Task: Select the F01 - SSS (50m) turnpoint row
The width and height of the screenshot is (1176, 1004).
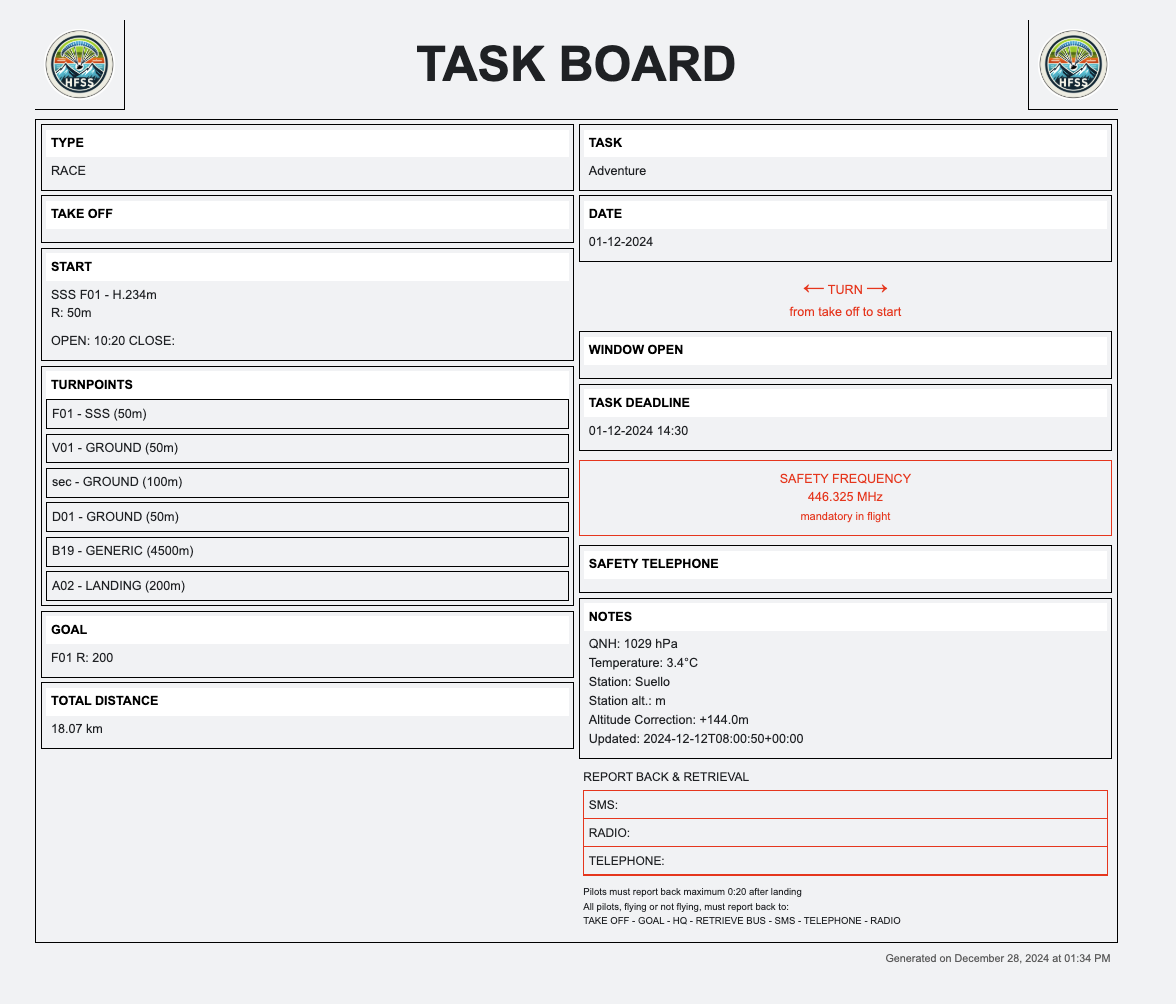Action: click(308, 414)
